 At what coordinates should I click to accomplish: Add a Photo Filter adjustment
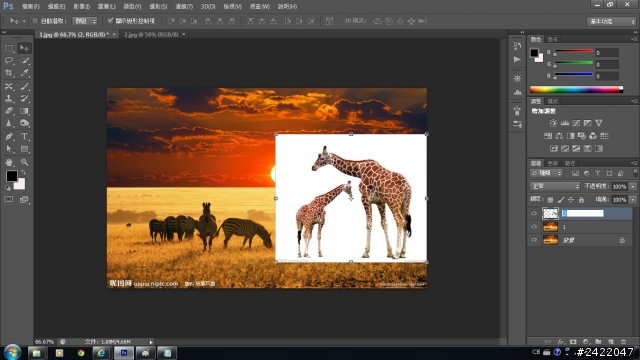pos(582,136)
